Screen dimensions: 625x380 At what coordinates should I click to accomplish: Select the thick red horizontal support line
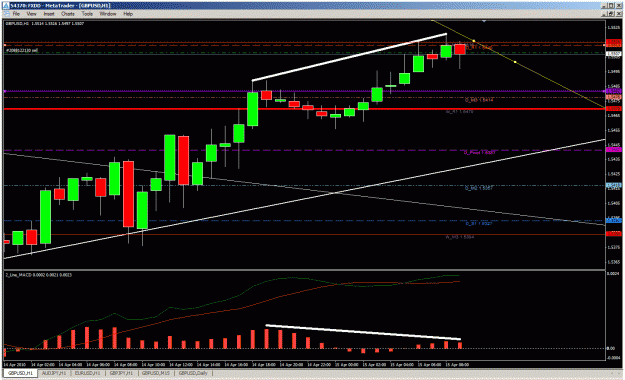pyautogui.click(x=305, y=108)
